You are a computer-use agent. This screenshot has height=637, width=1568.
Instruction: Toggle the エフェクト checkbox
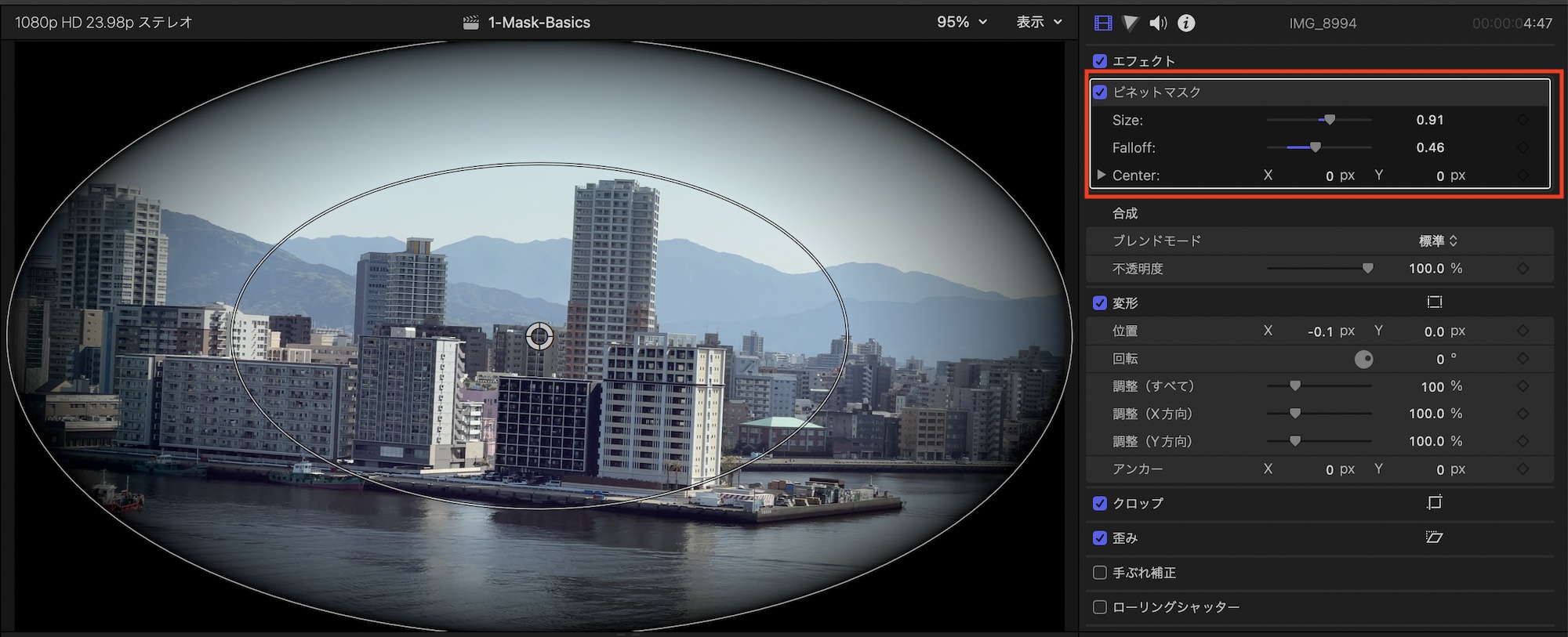click(1100, 61)
